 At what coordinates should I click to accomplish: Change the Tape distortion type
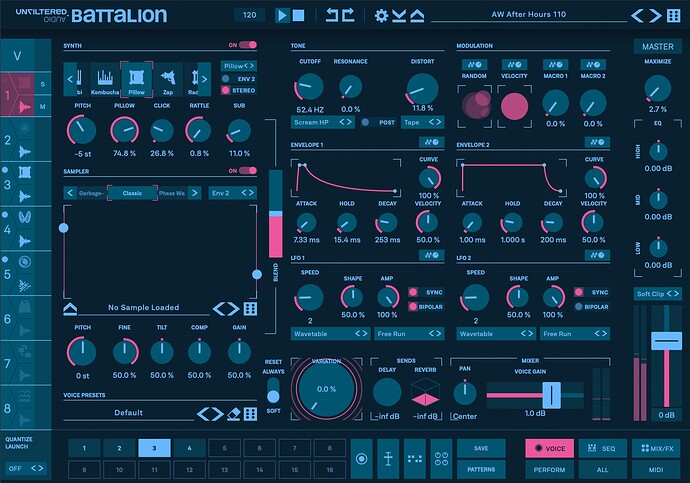coord(422,122)
